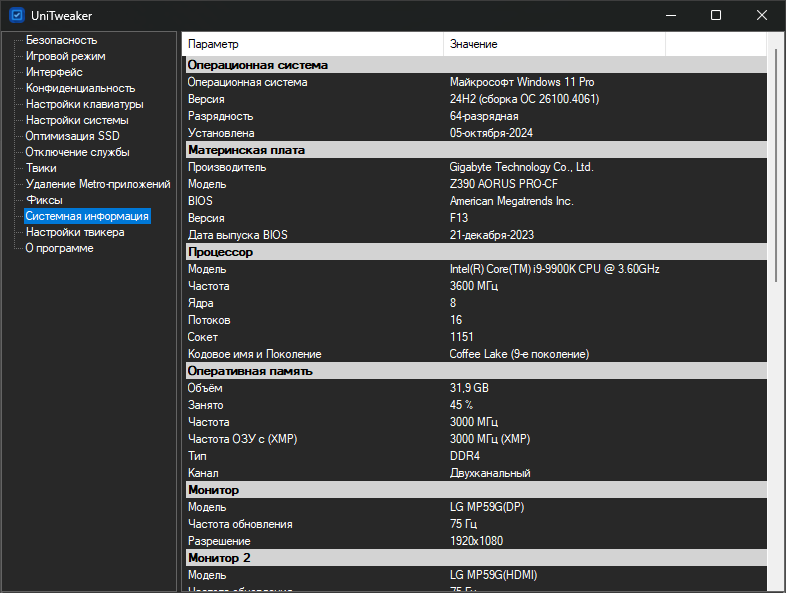Click the highlighted Системная информация item

[x=87, y=216]
